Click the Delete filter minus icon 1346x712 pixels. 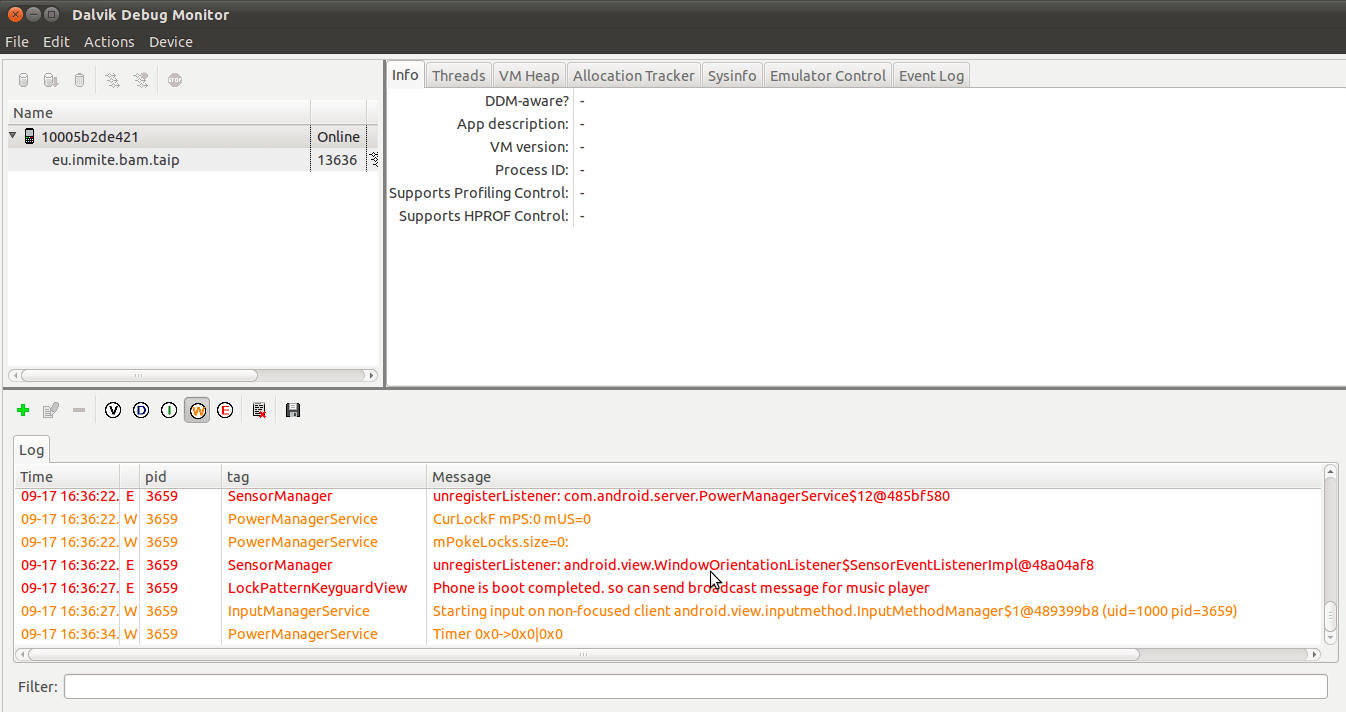79,410
